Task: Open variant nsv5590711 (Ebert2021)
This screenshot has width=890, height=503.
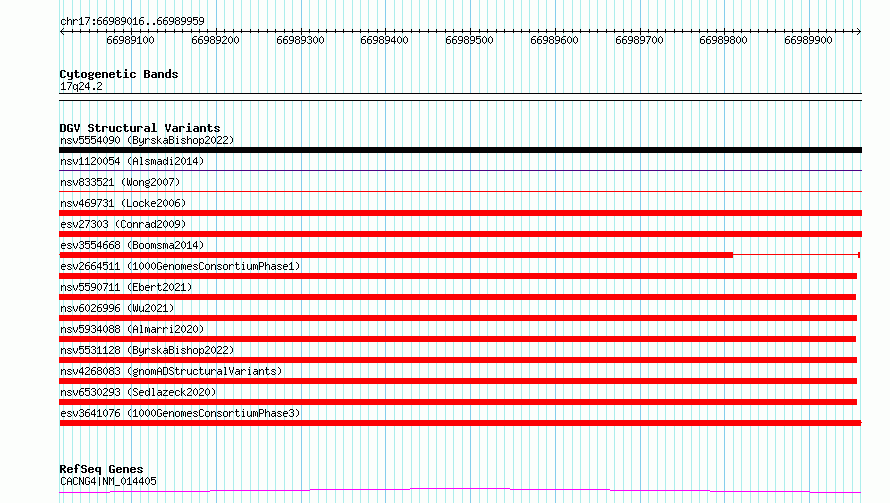Action: pos(126,287)
